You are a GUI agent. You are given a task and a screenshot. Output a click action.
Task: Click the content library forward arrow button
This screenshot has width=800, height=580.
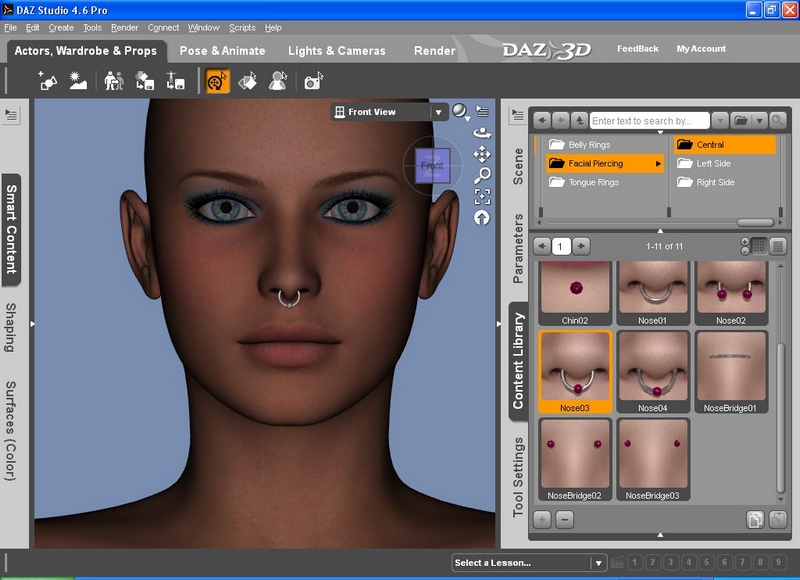560,120
